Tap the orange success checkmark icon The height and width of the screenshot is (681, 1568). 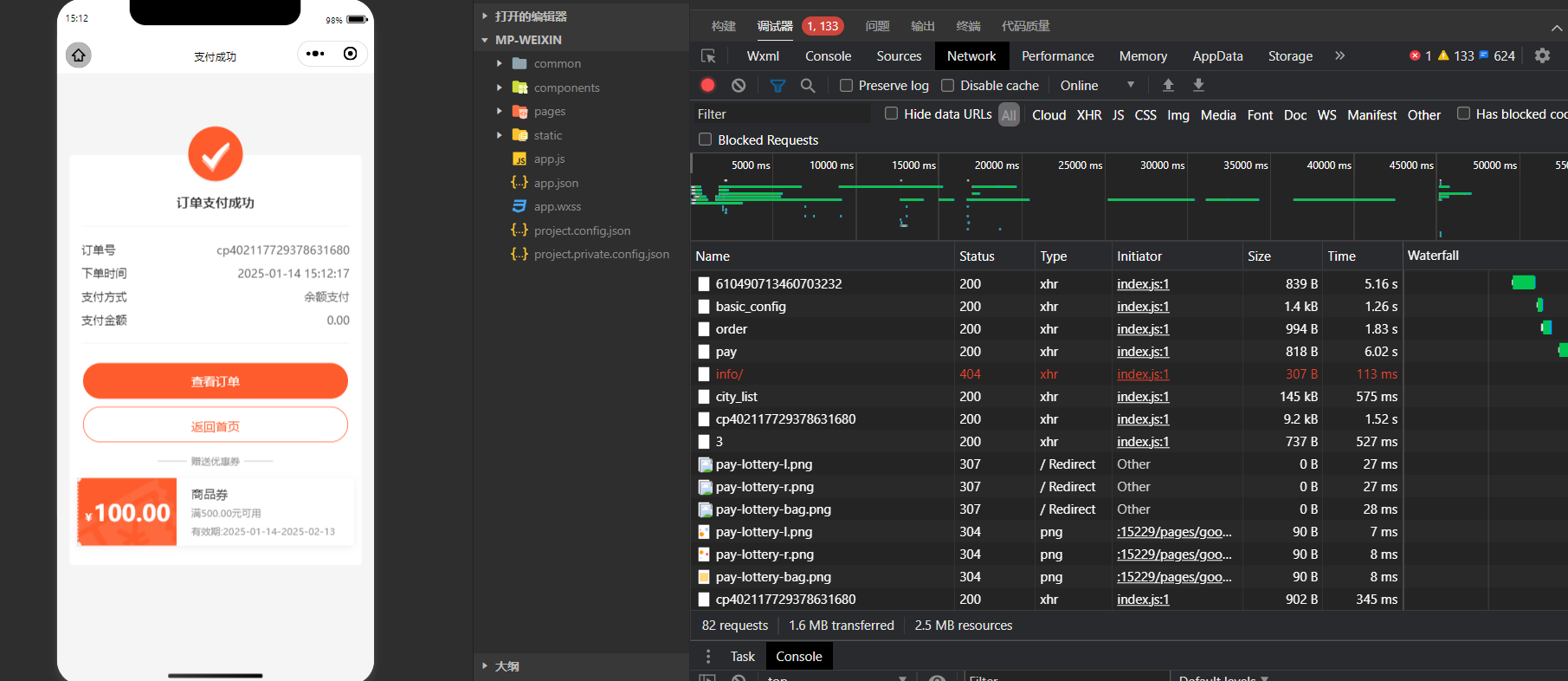216,154
